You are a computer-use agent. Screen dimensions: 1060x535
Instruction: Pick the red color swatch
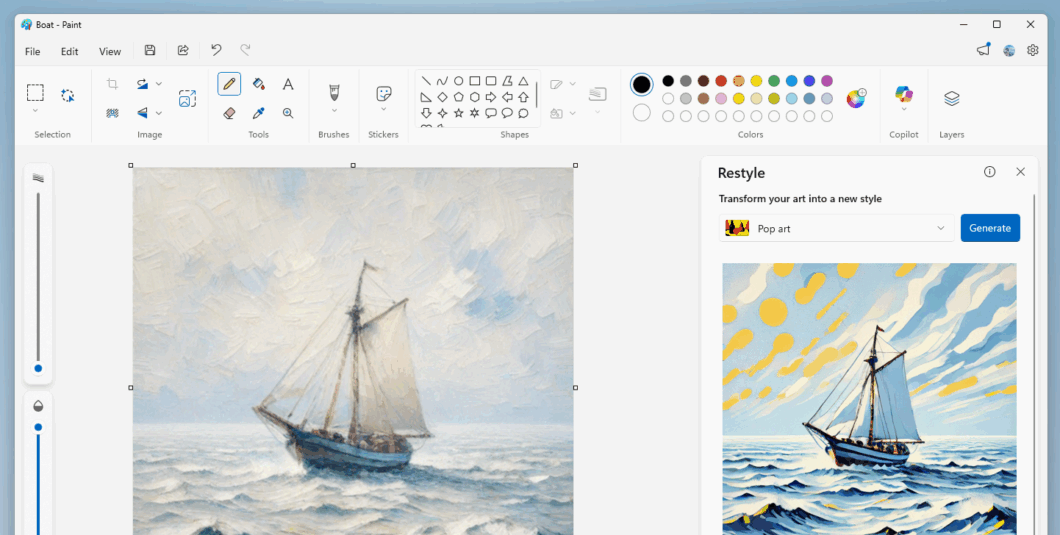click(x=721, y=81)
